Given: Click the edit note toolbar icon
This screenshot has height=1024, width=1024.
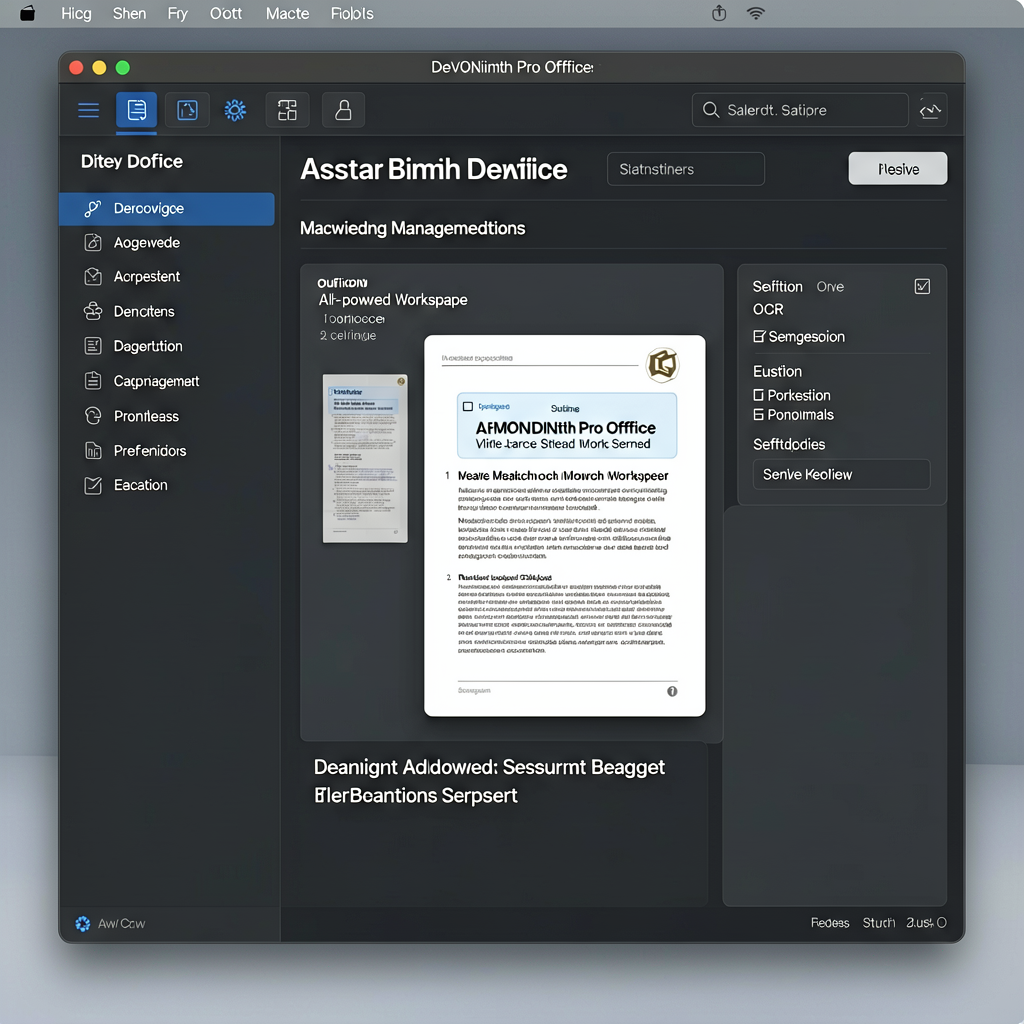Looking at the screenshot, I should [187, 110].
